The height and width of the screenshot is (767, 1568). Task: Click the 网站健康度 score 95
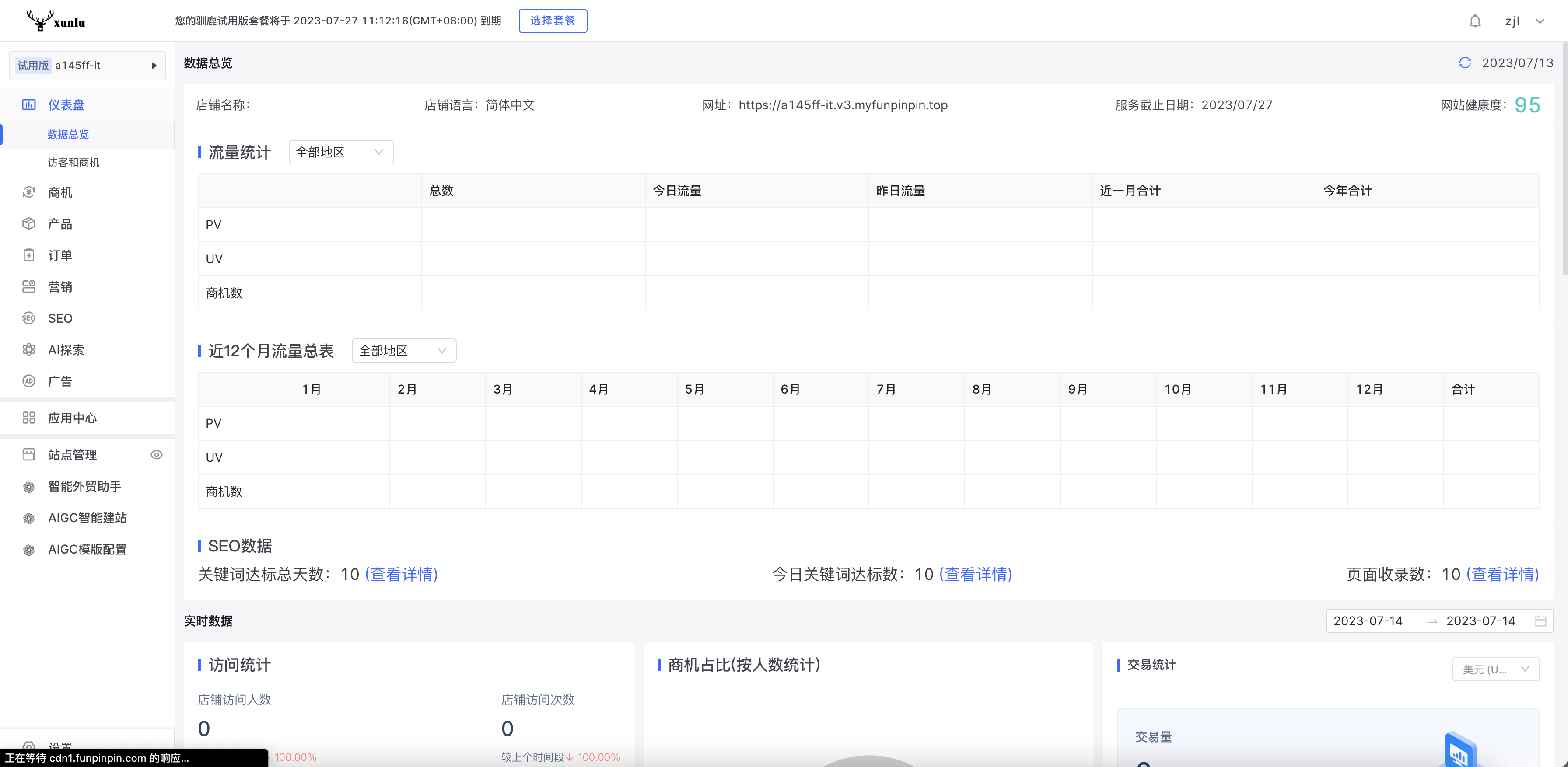[1527, 105]
